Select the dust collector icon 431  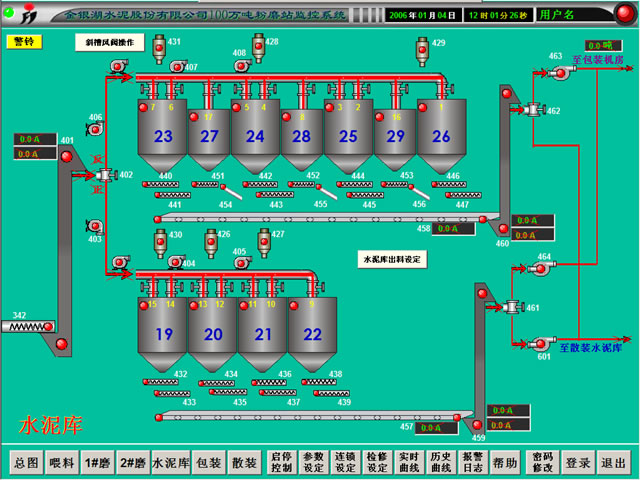tap(160, 47)
